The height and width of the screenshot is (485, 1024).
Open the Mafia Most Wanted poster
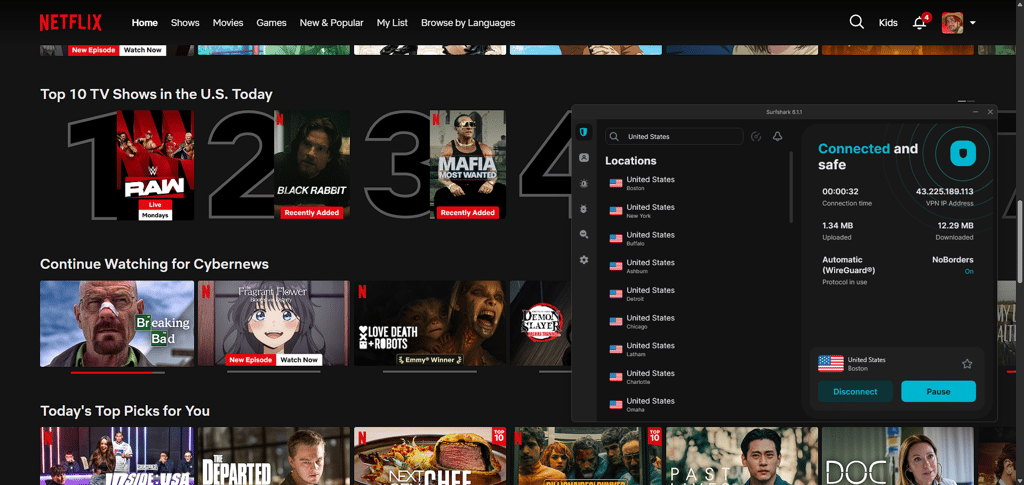click(x=468, y=164)
